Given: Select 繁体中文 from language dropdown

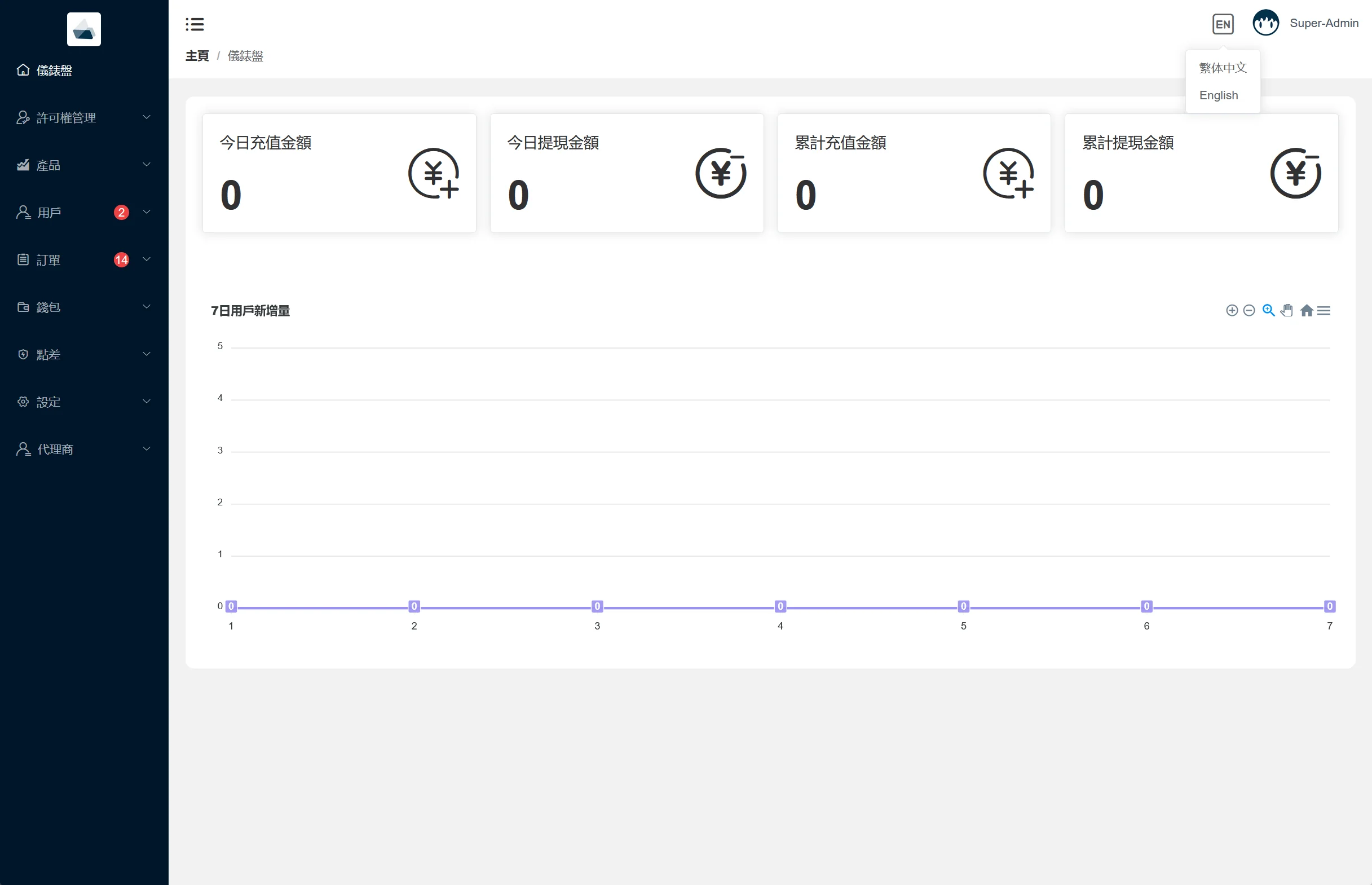Looking at the screenshot, I should click(1223, 68).
